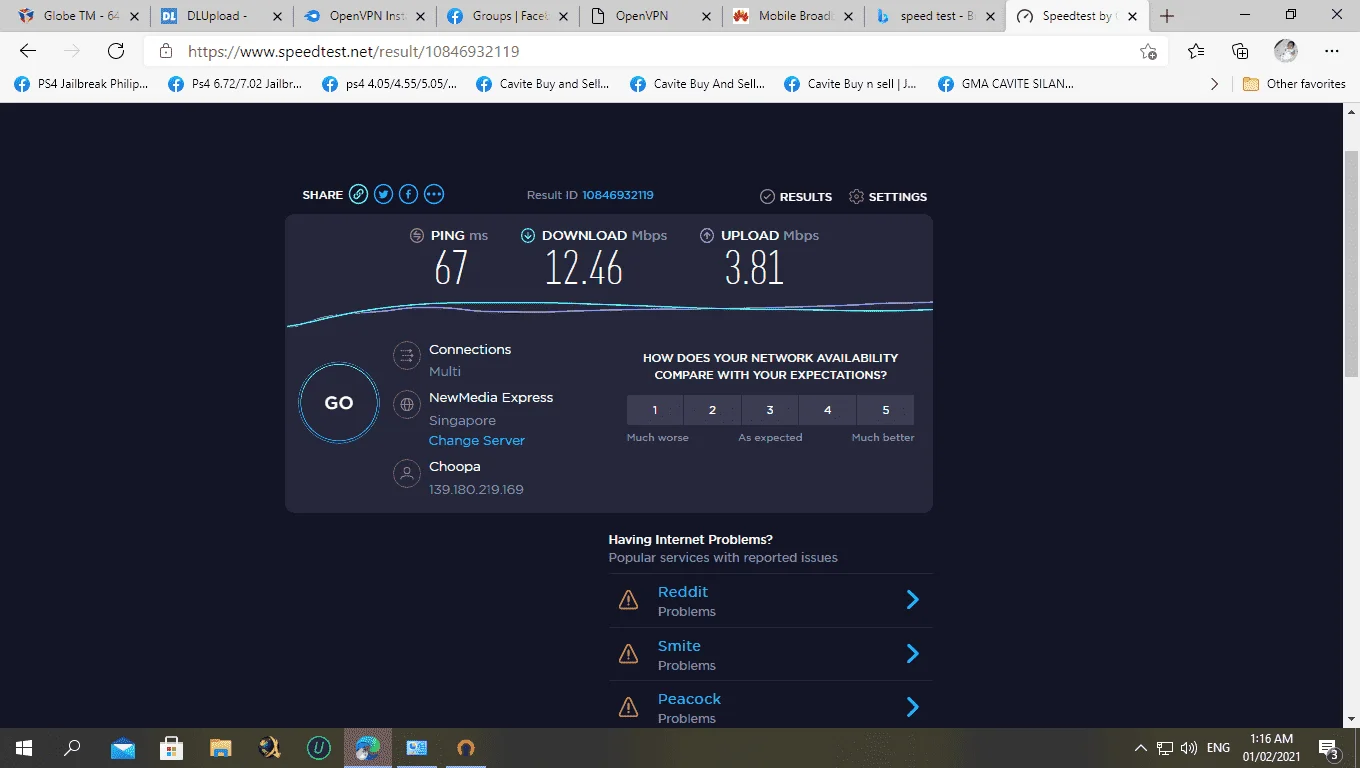Rate network availability 3
This screenshot has height=768, width=1360.
[x=770, y=410]
